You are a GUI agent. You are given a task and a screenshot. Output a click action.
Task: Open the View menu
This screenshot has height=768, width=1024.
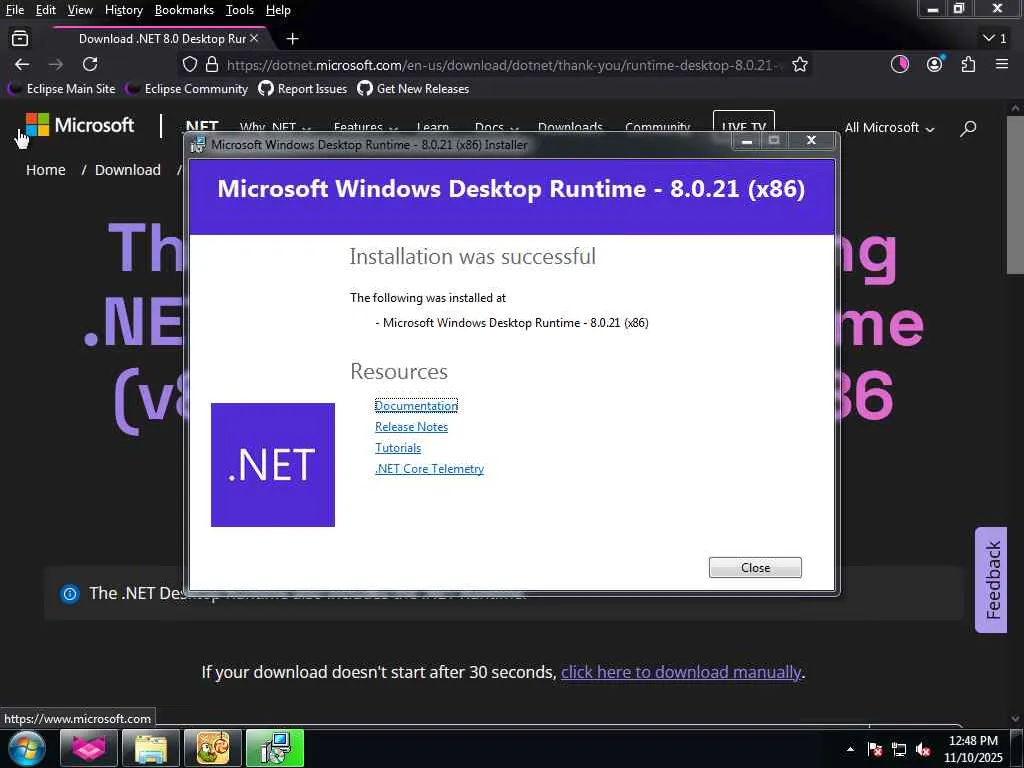coord(80,10)
